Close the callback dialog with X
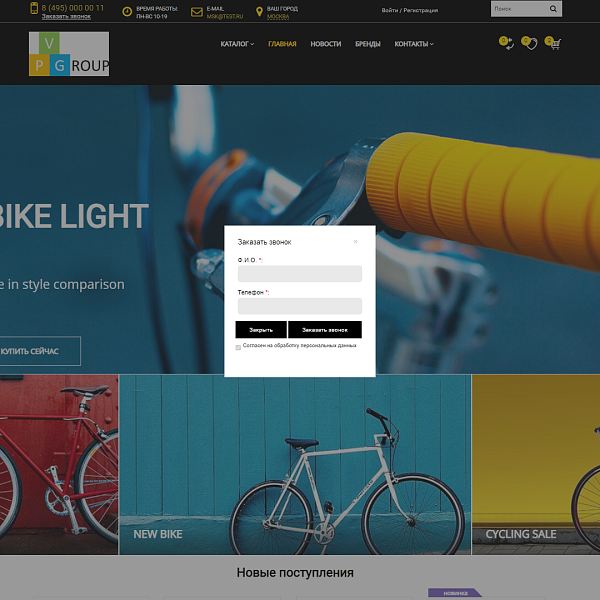600x600 pixels. point(355,242)
